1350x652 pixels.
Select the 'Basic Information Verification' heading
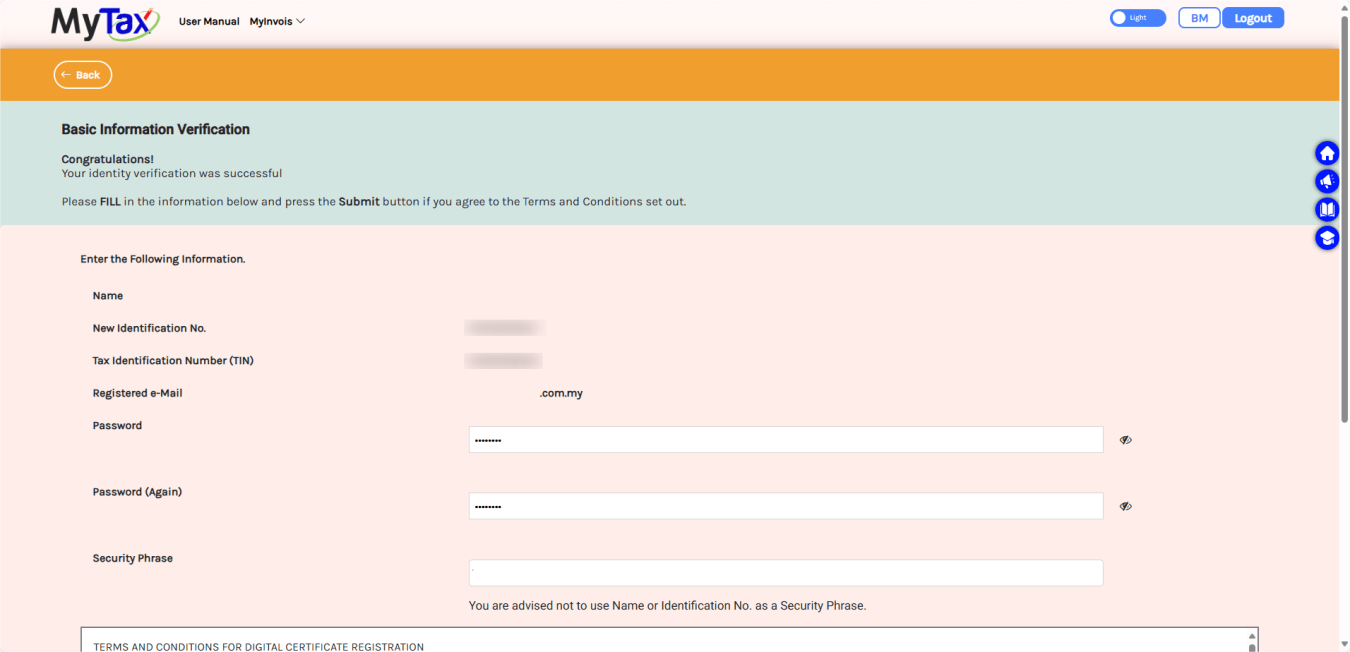pos(156,129)
